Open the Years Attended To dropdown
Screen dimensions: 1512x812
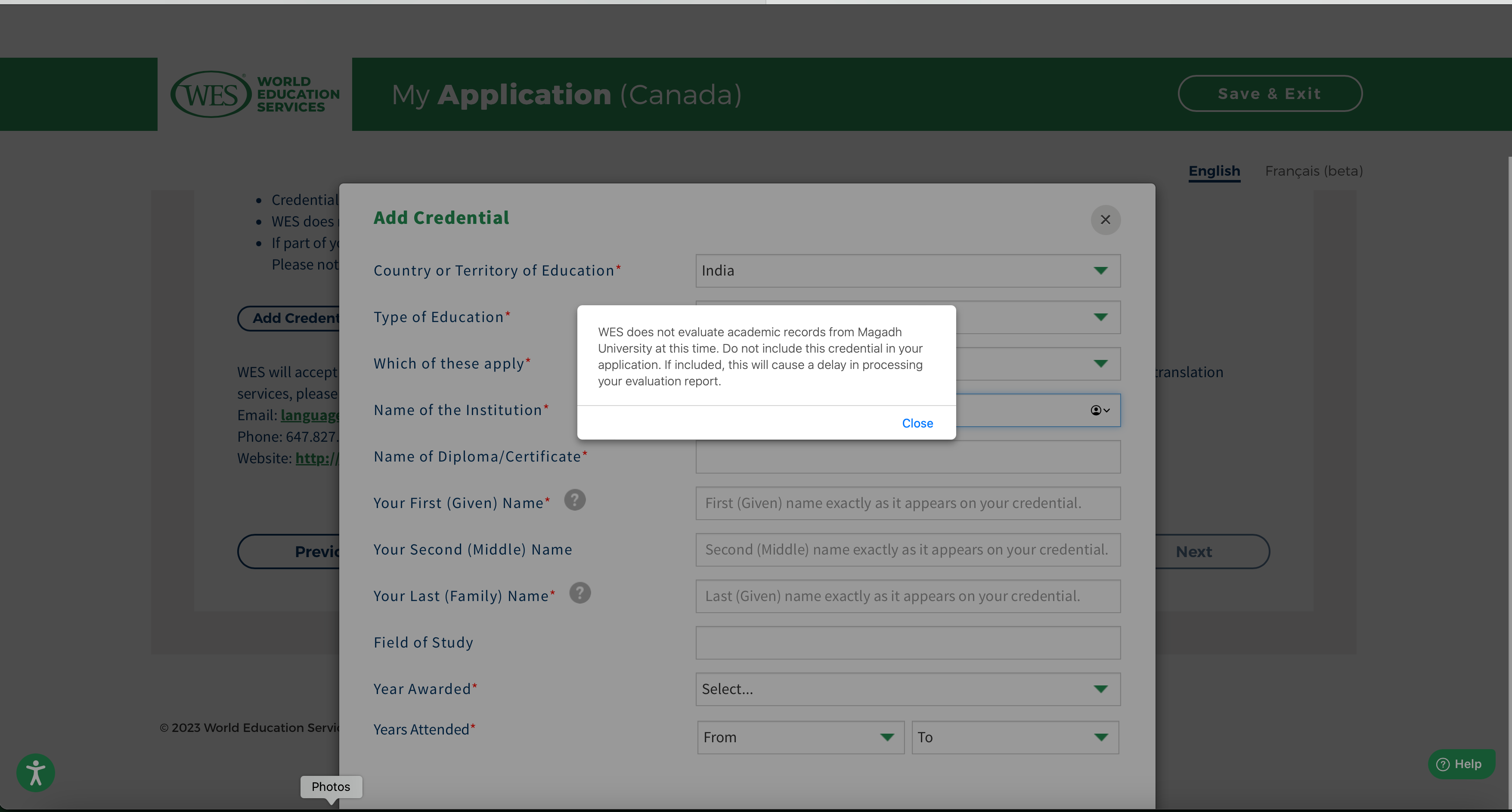1015,738
